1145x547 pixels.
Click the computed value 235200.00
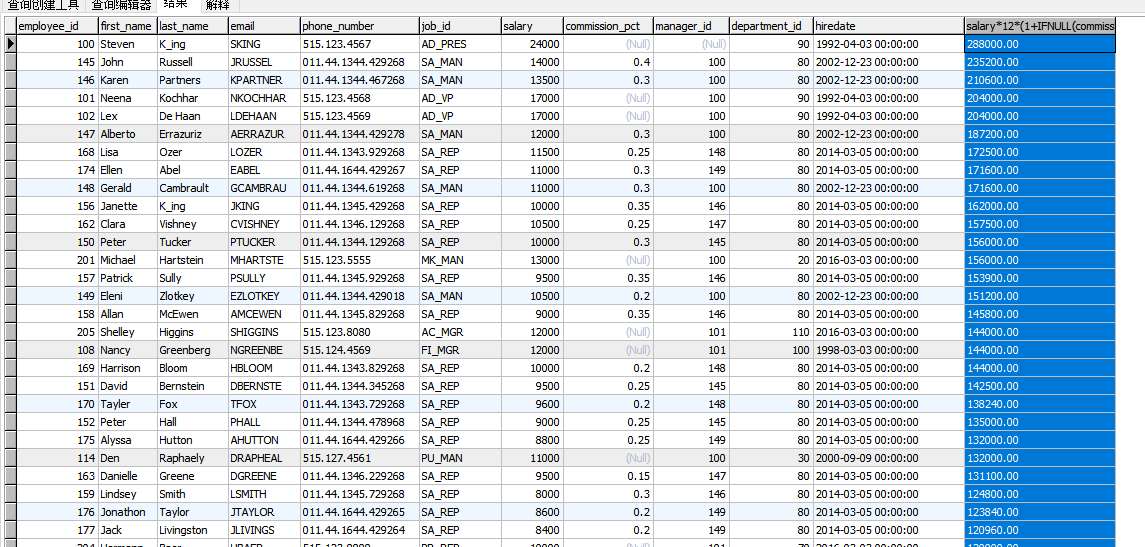pos(1040,62)
